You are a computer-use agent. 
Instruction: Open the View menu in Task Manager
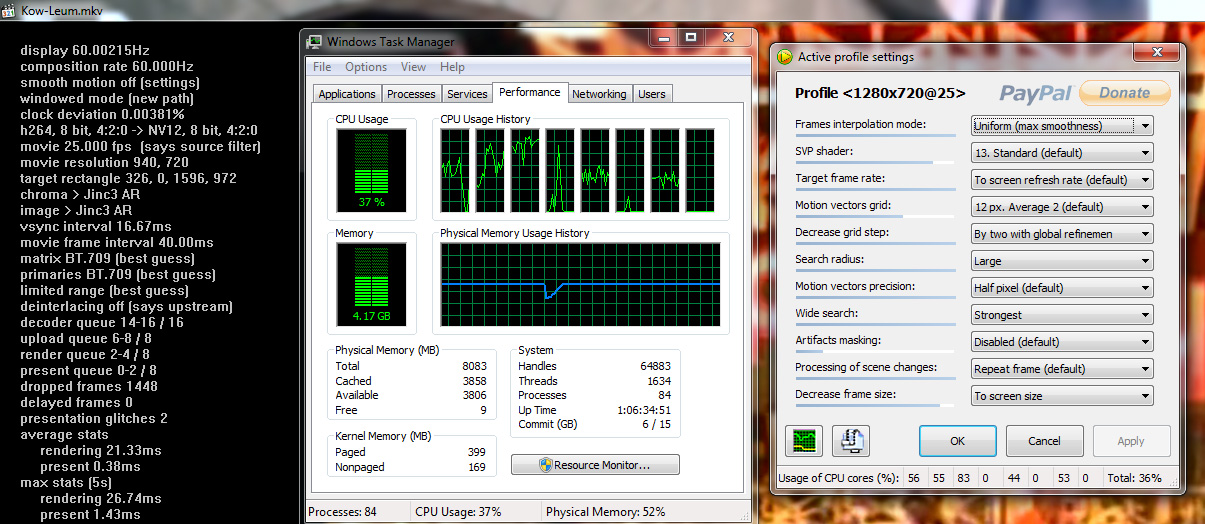coord(413,67)
